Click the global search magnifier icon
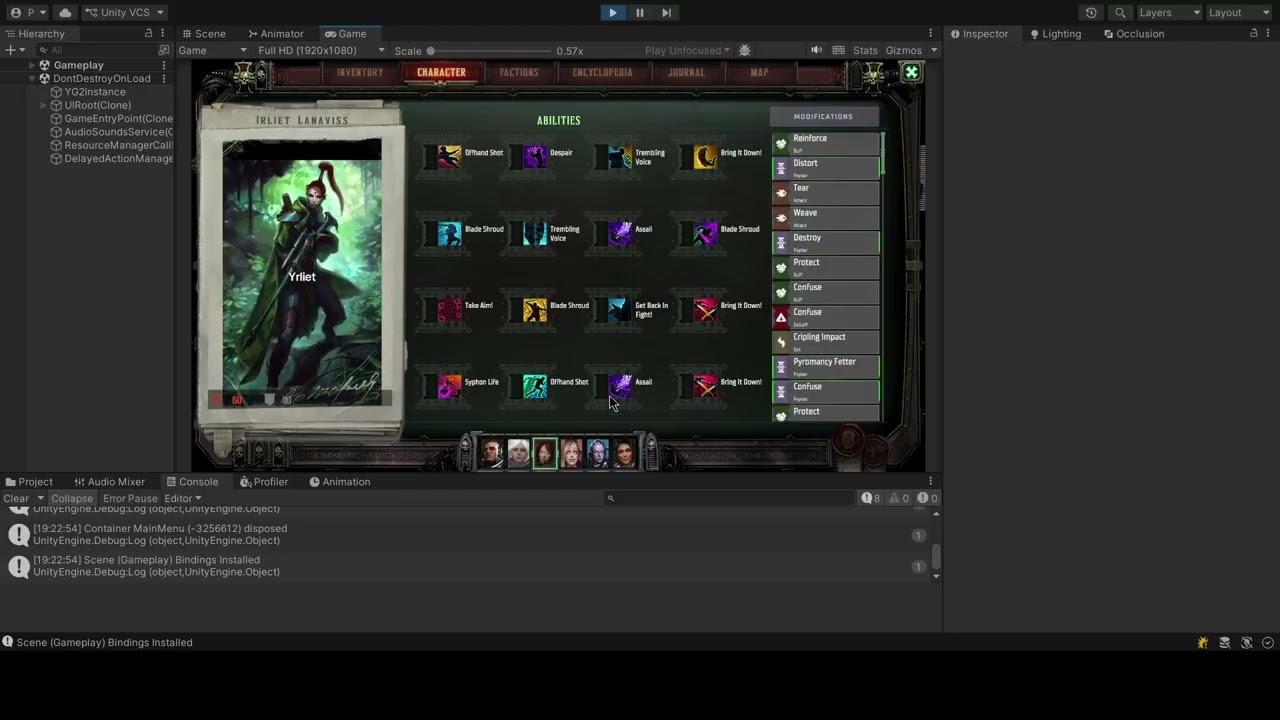Viewport: 1280px width, 720px height. [1120, 13]
